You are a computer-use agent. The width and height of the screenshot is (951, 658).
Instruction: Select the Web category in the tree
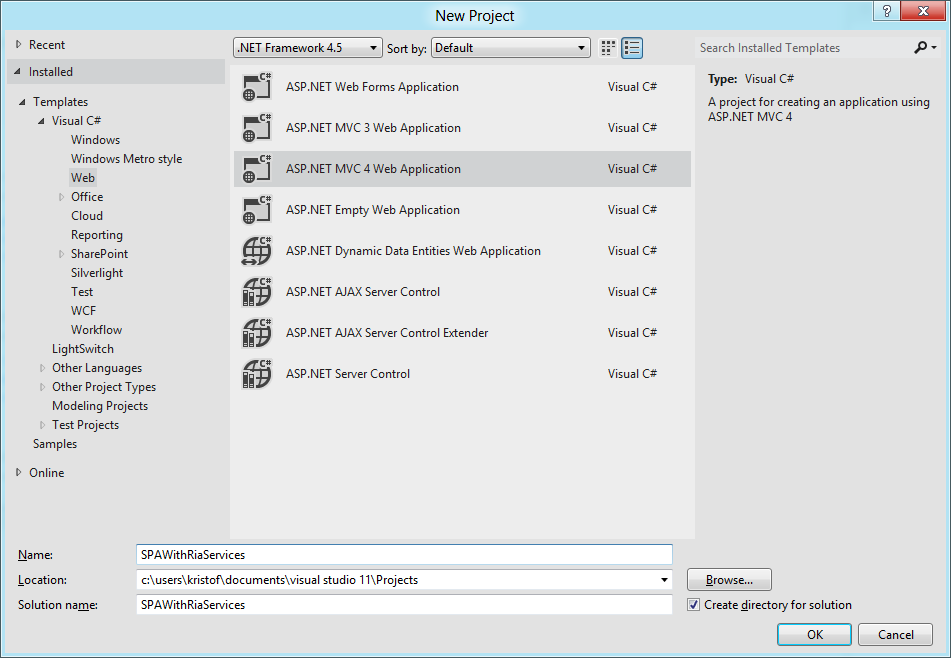(x=83, y=177)
